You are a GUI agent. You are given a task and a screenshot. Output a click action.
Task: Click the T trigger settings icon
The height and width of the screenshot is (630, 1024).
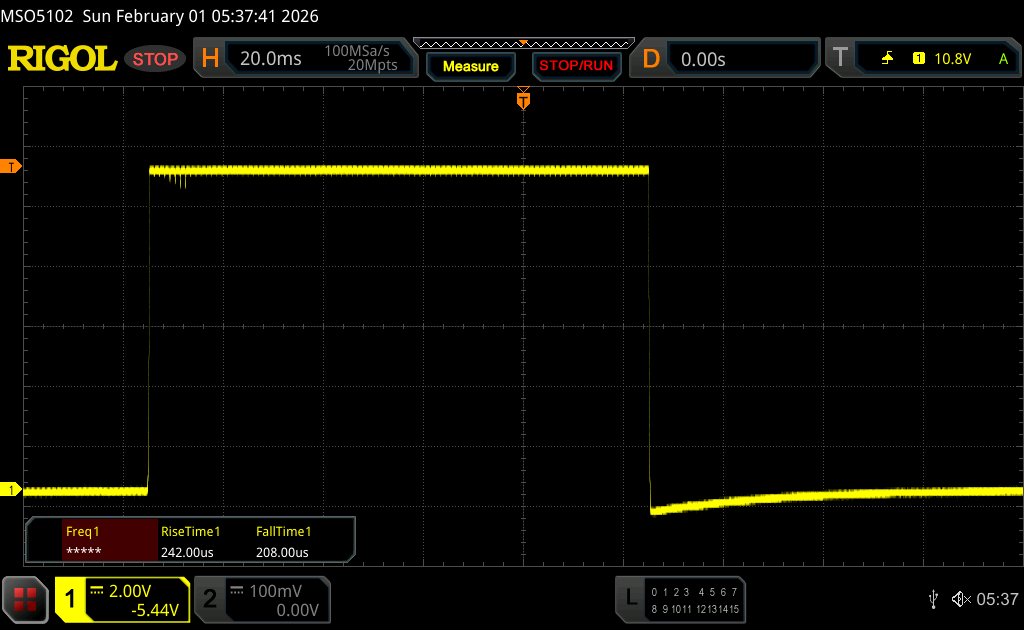click(840, 59)
